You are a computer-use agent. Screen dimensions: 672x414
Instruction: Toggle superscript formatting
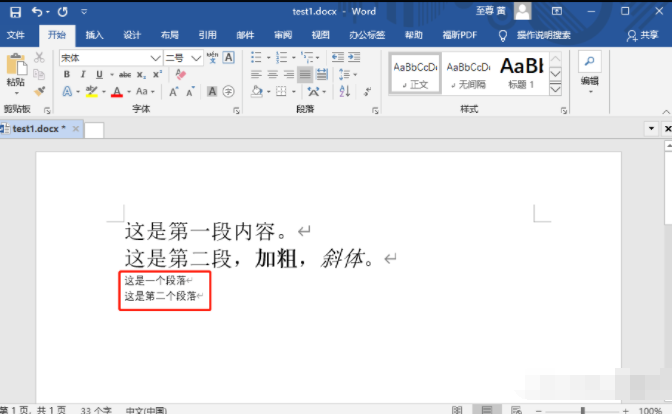tap(157, 75)
